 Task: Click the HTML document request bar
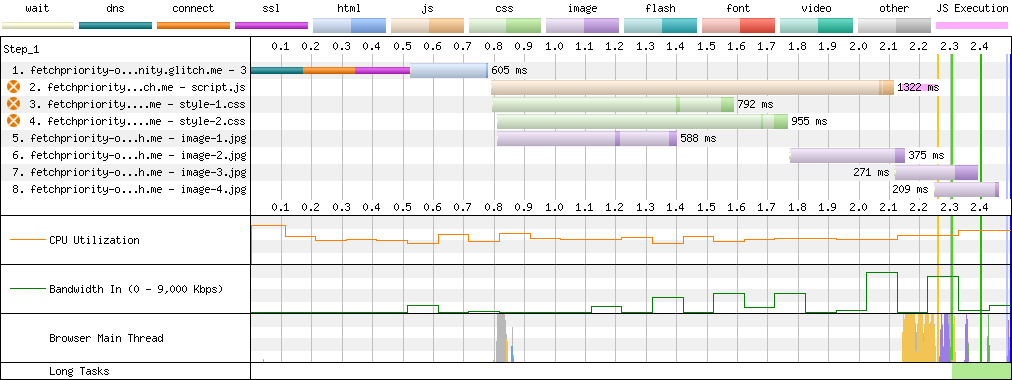point(369,70)
